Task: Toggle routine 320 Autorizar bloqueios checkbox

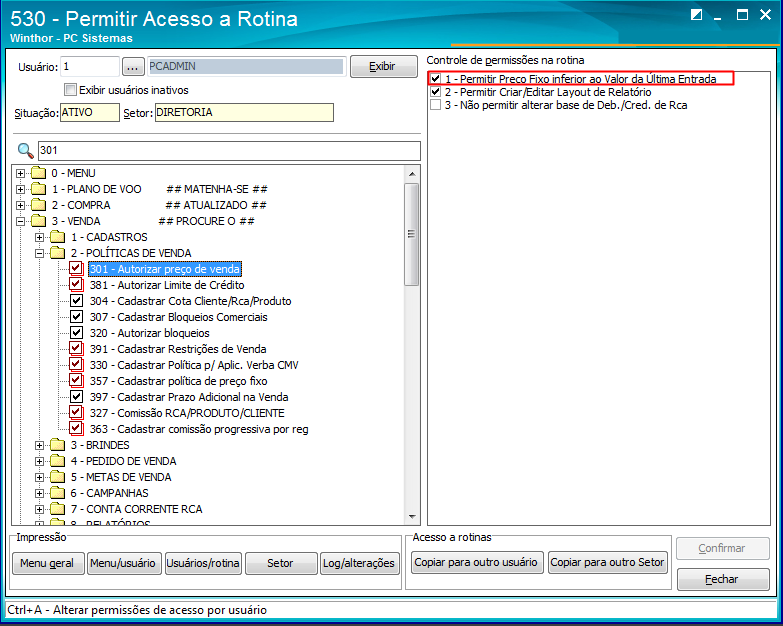Action: click(x=76, y=333)
